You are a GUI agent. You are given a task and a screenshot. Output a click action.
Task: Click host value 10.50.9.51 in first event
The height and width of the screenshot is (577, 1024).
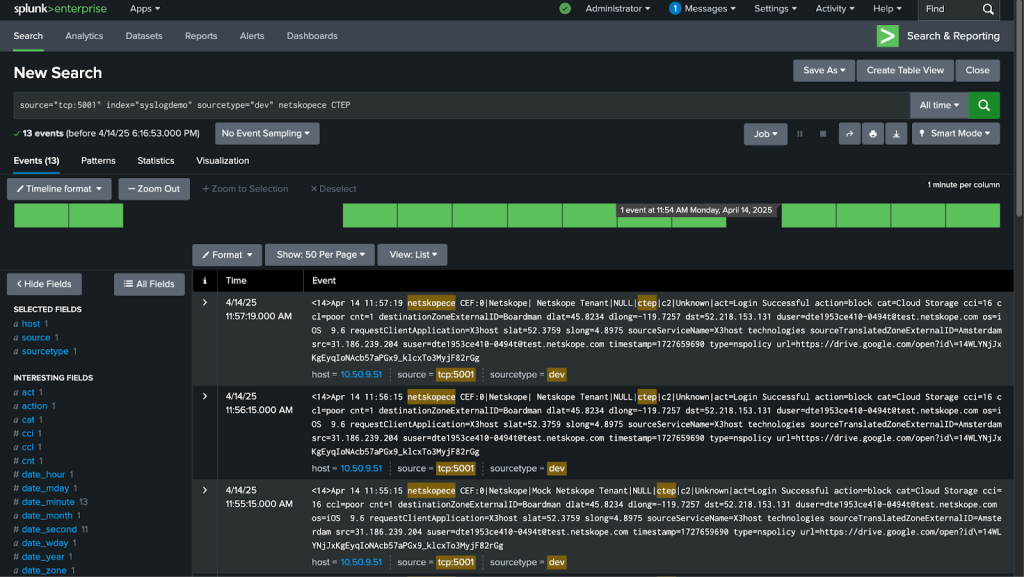point(361,375)
